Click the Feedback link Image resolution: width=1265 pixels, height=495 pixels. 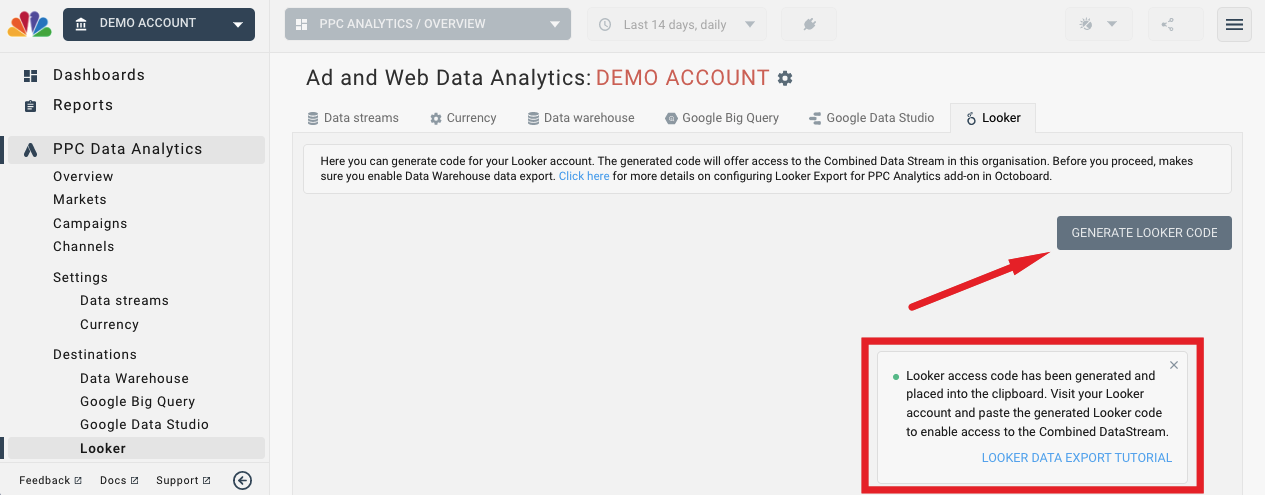coord(50,480)
